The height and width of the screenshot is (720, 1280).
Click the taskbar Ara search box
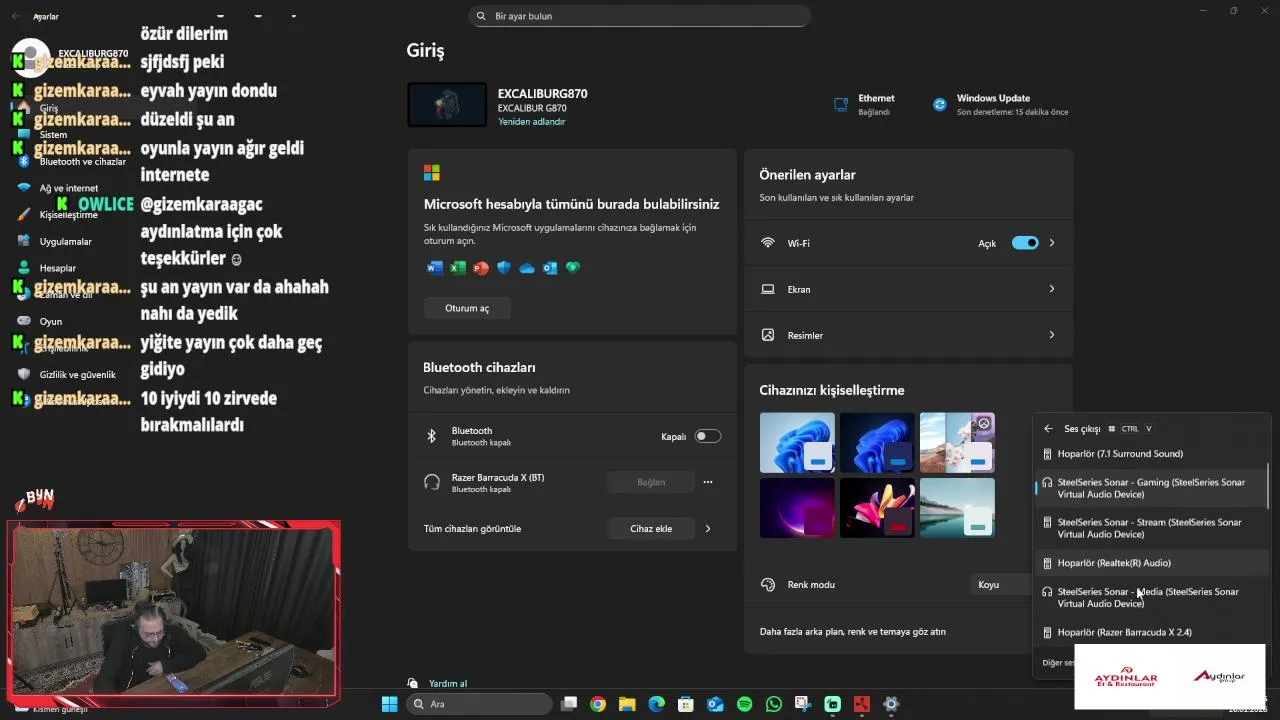coord(480,704)
